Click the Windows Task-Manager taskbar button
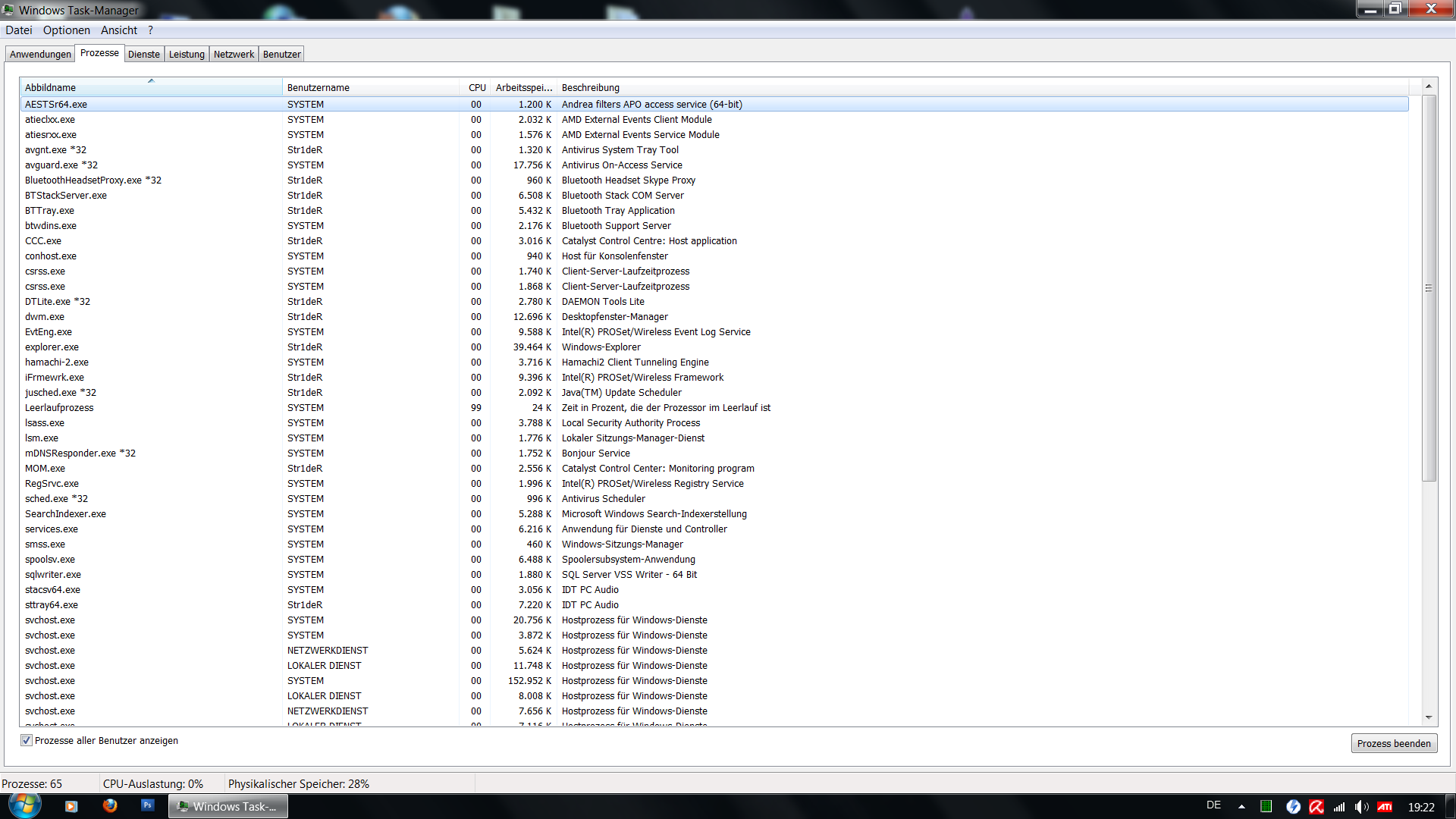The height and width of the screenshot is (819, 1456). [228, 806]
